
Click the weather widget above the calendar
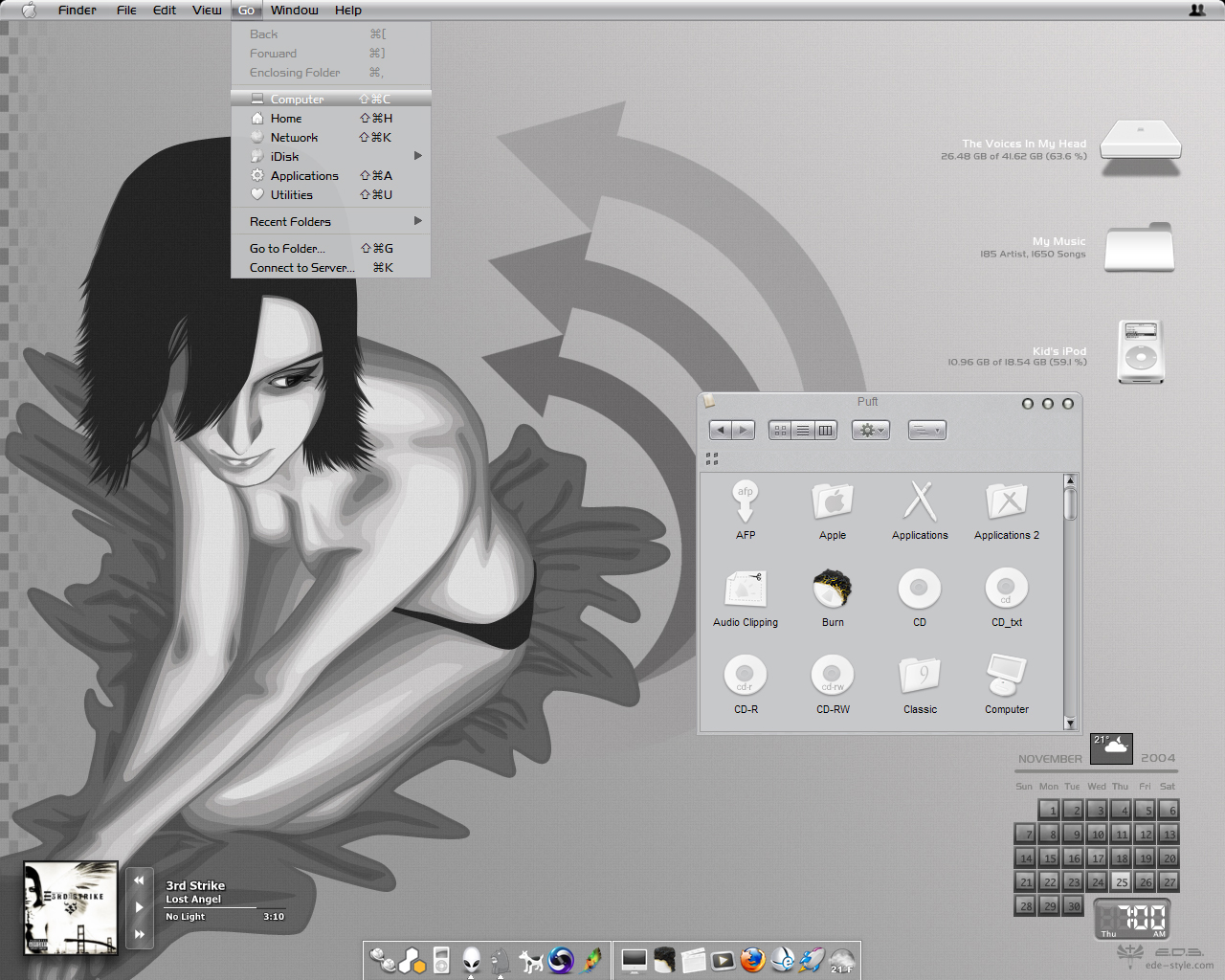(1111, 748)
